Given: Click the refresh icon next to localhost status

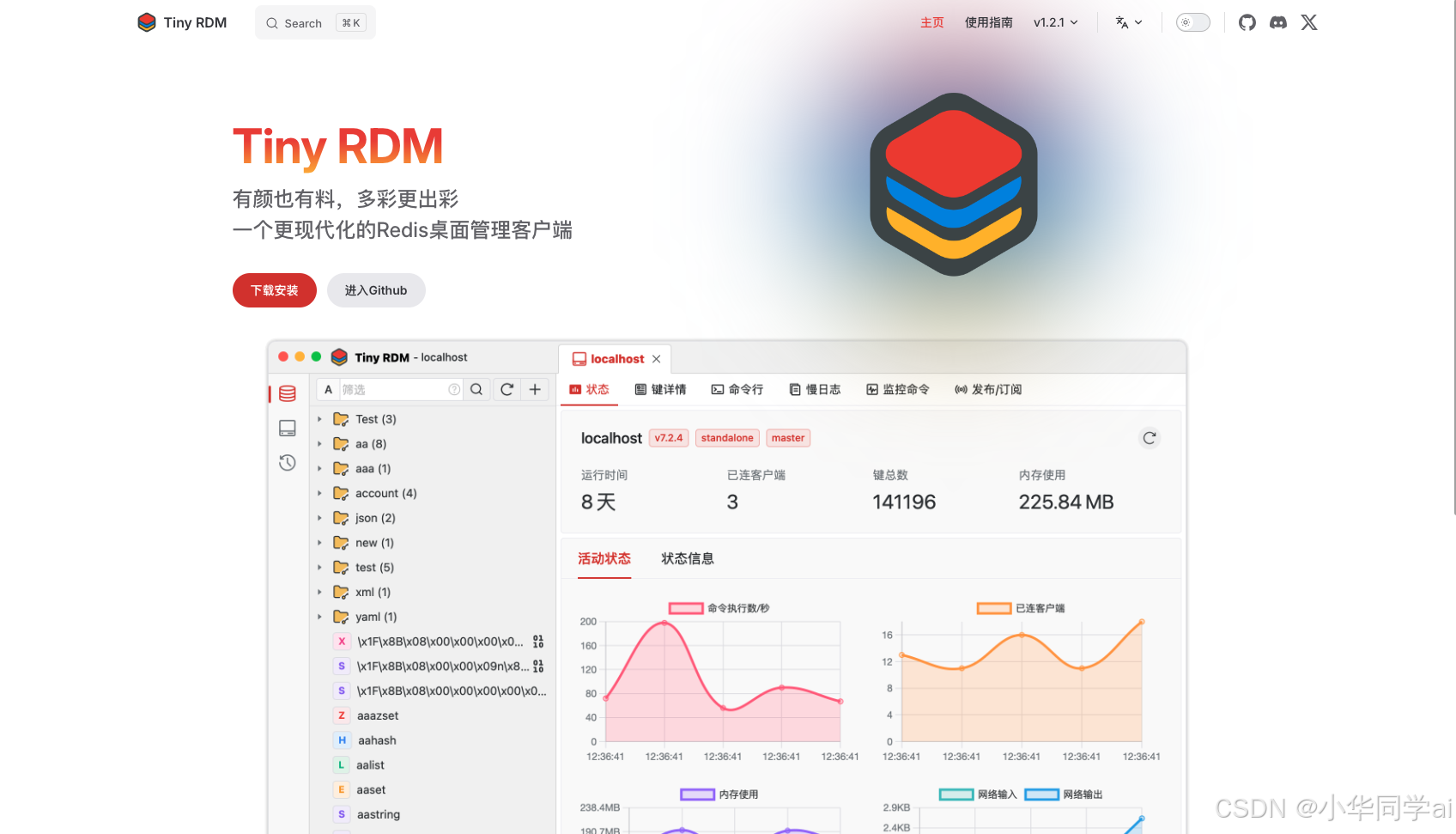Looking at the screenshot, I should point(1150,438).
